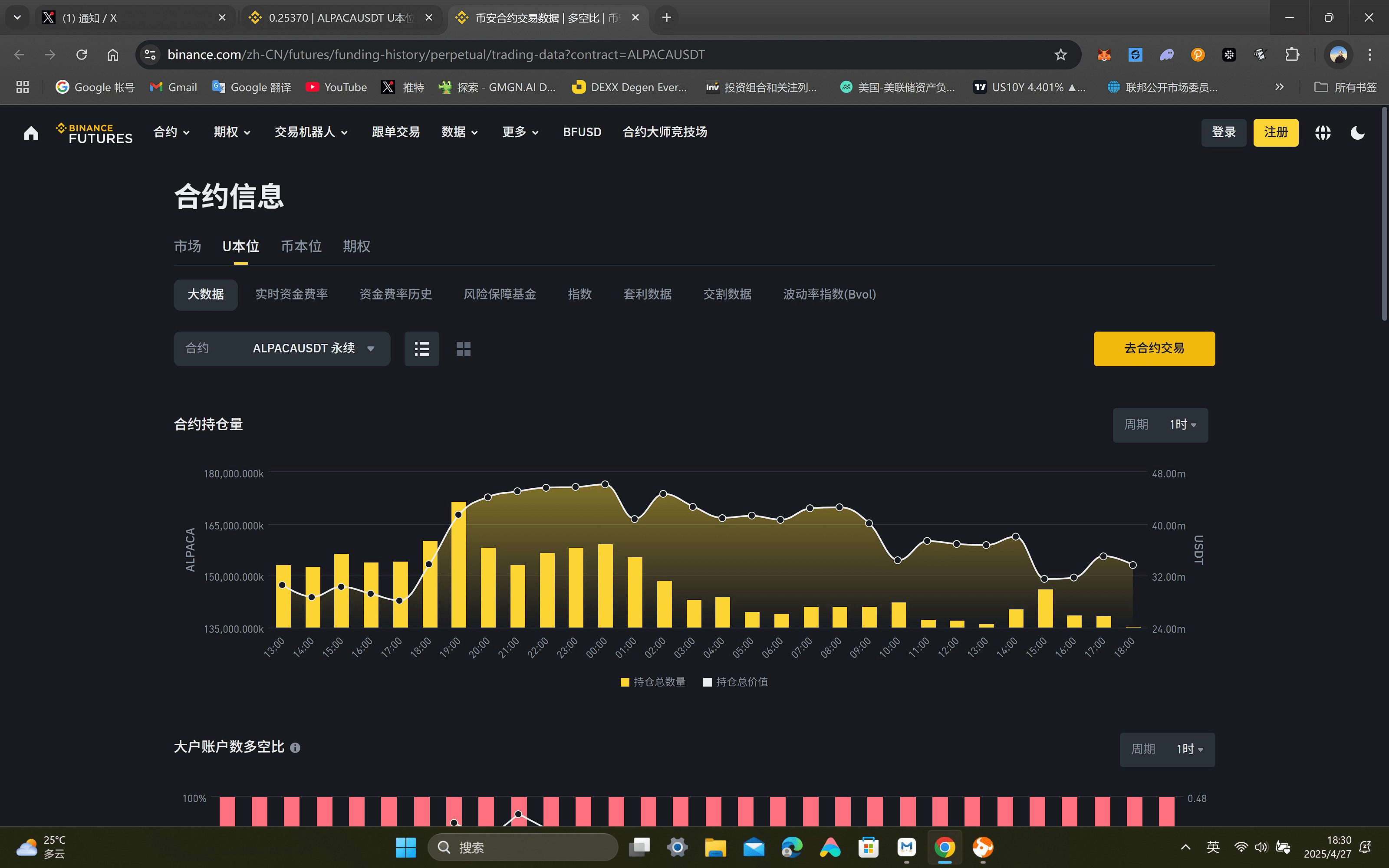The width and height of the screenshot is (1389, 868).
Task: Switch to list view layout
Action: [422, 349]
